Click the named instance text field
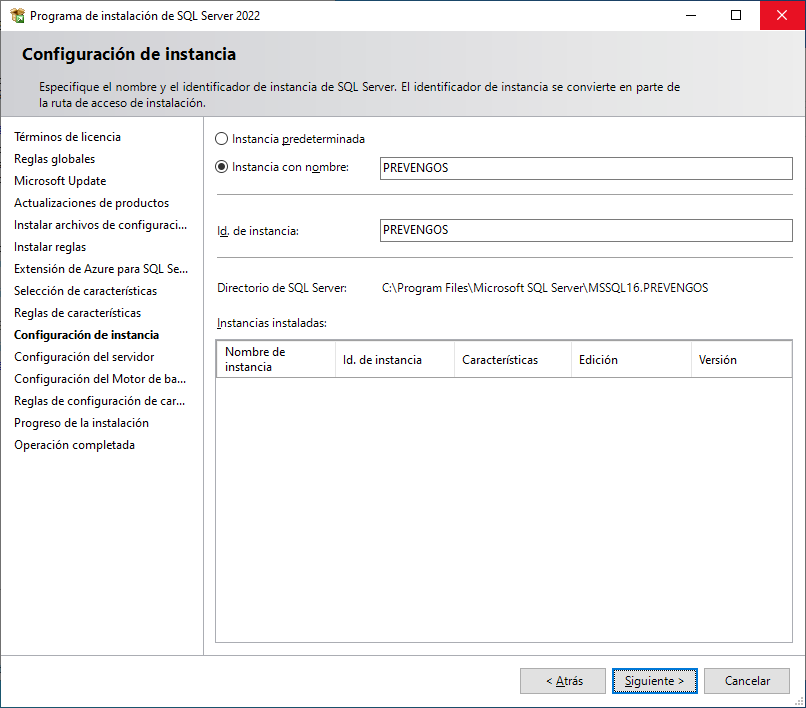 tap(585, 168)
